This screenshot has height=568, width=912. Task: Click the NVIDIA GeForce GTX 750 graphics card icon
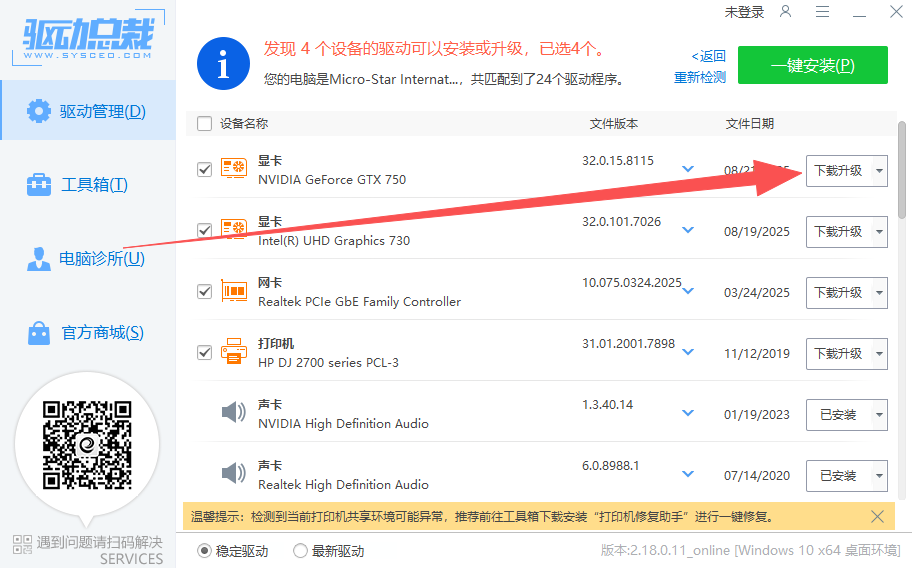coord(234,170)
